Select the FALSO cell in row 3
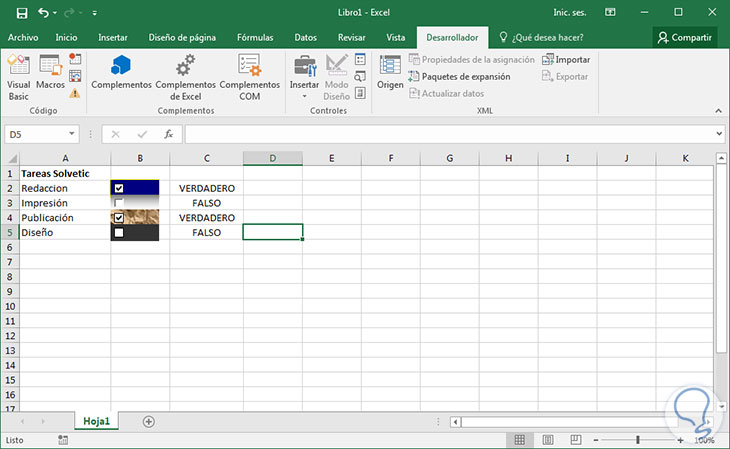Screen dimensions: 730x449 click(206, 203)
